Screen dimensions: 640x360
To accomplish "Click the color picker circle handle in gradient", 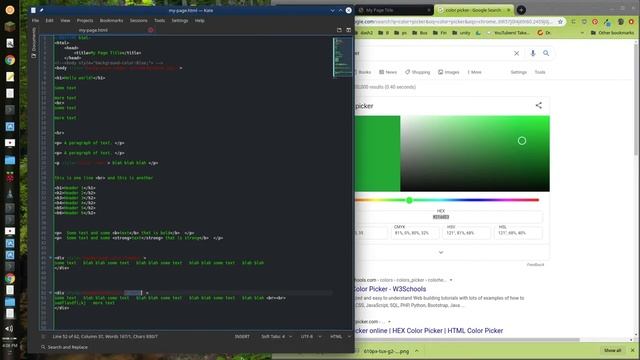I will pos(522,141).
